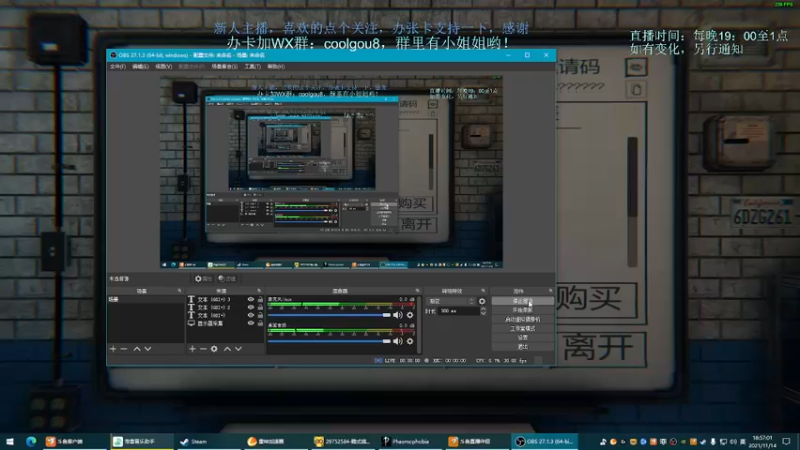The height and width of the screenshot is (450, 800).
Task: Pop out the Controls dock panel
Action: tap(550, 291)
